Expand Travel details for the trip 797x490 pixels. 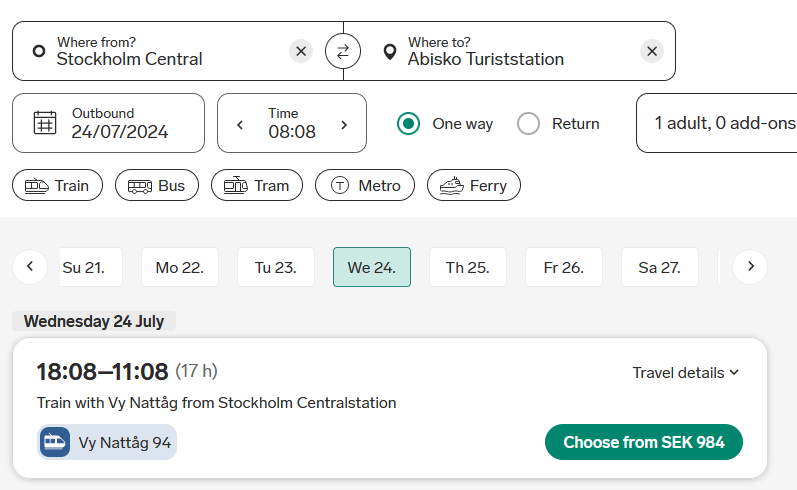(686, 373)
